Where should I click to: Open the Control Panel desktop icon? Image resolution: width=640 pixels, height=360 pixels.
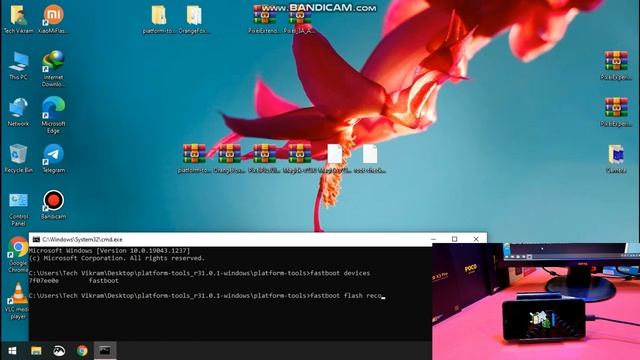pos(18,208)
